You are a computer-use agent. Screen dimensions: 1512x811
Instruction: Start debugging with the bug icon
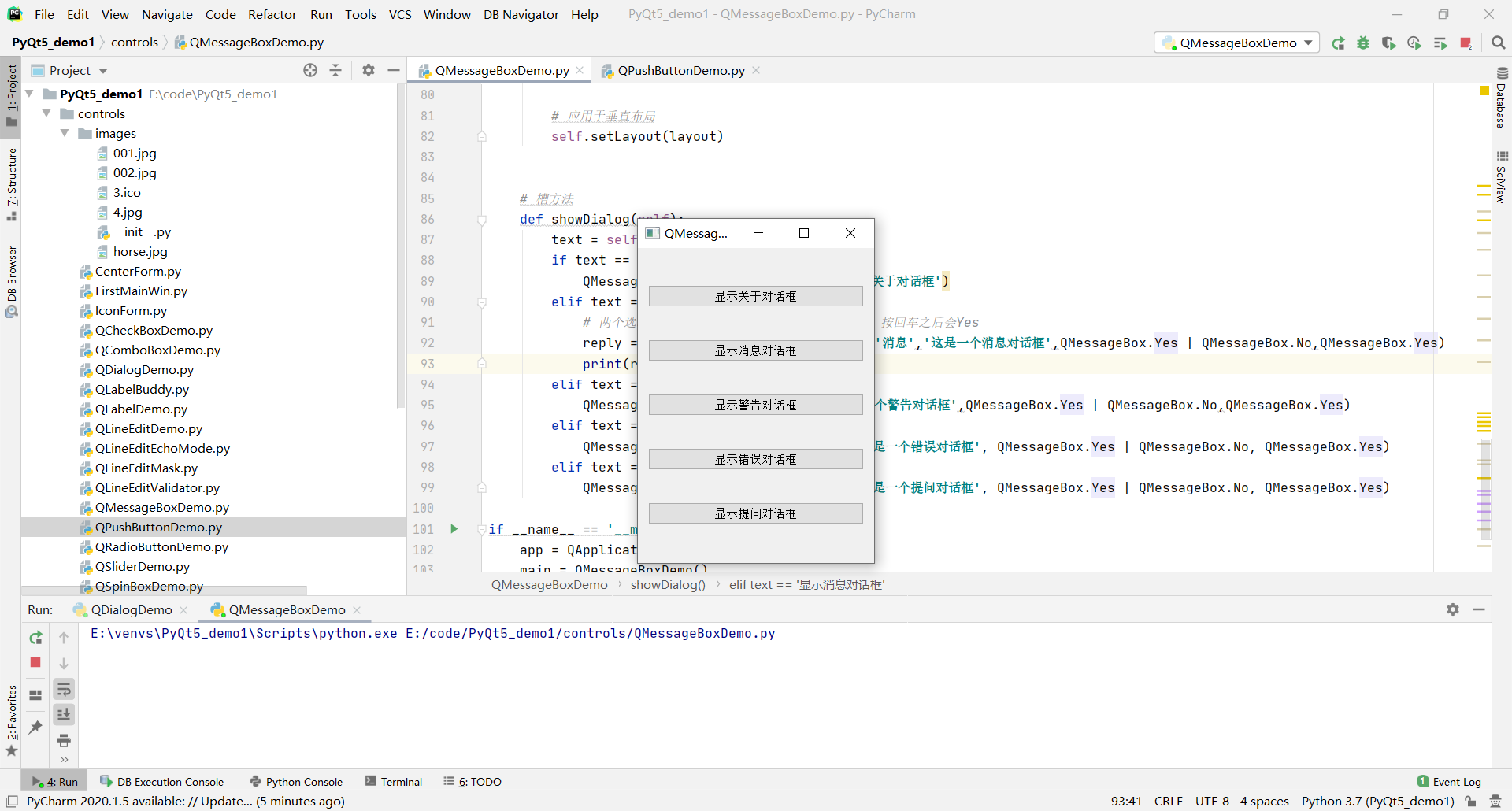click(x=1363, y=43)
